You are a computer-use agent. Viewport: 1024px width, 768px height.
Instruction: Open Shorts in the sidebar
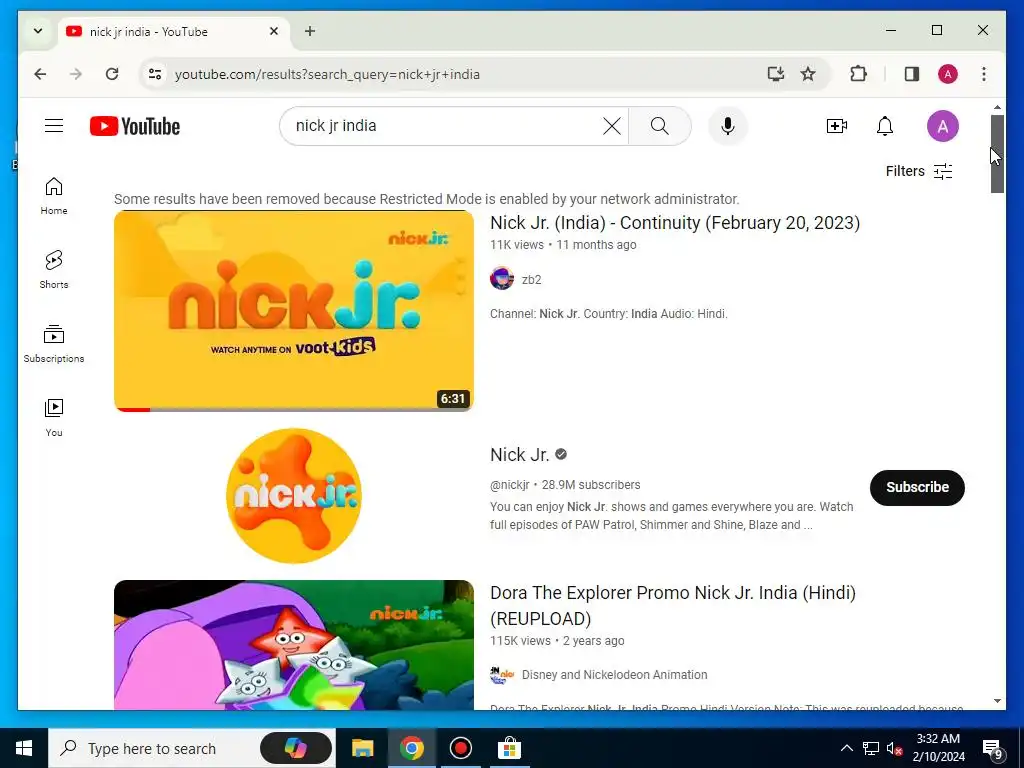(x=54, y=270)
